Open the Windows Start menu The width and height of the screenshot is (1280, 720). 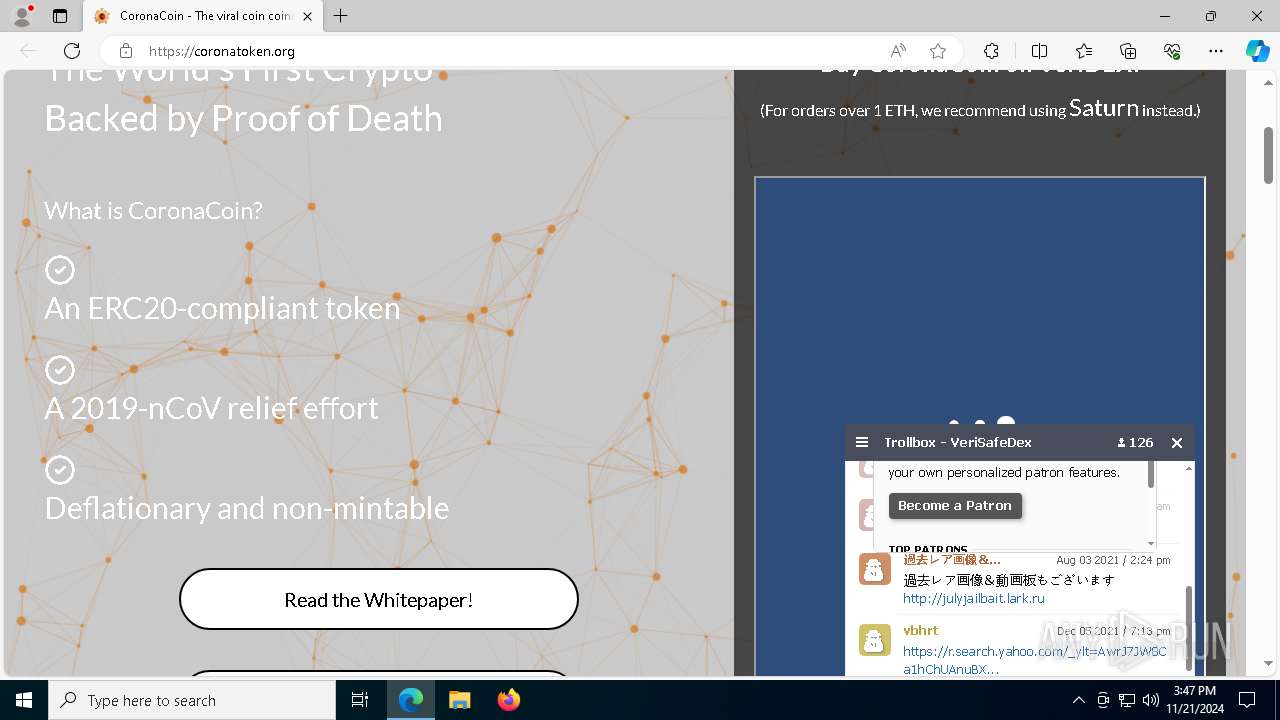coord(24,700)
